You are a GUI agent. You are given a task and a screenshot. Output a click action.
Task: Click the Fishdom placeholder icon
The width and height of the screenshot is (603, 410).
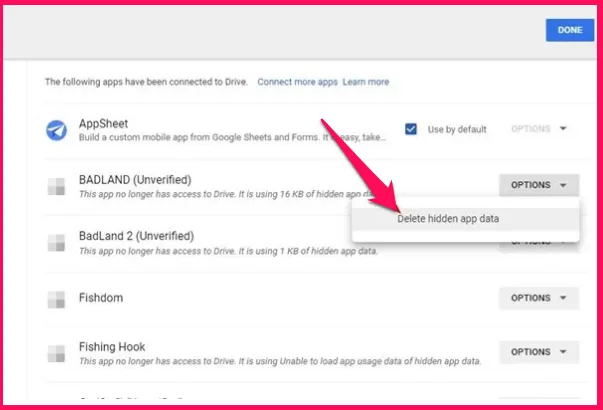[56, 300]
